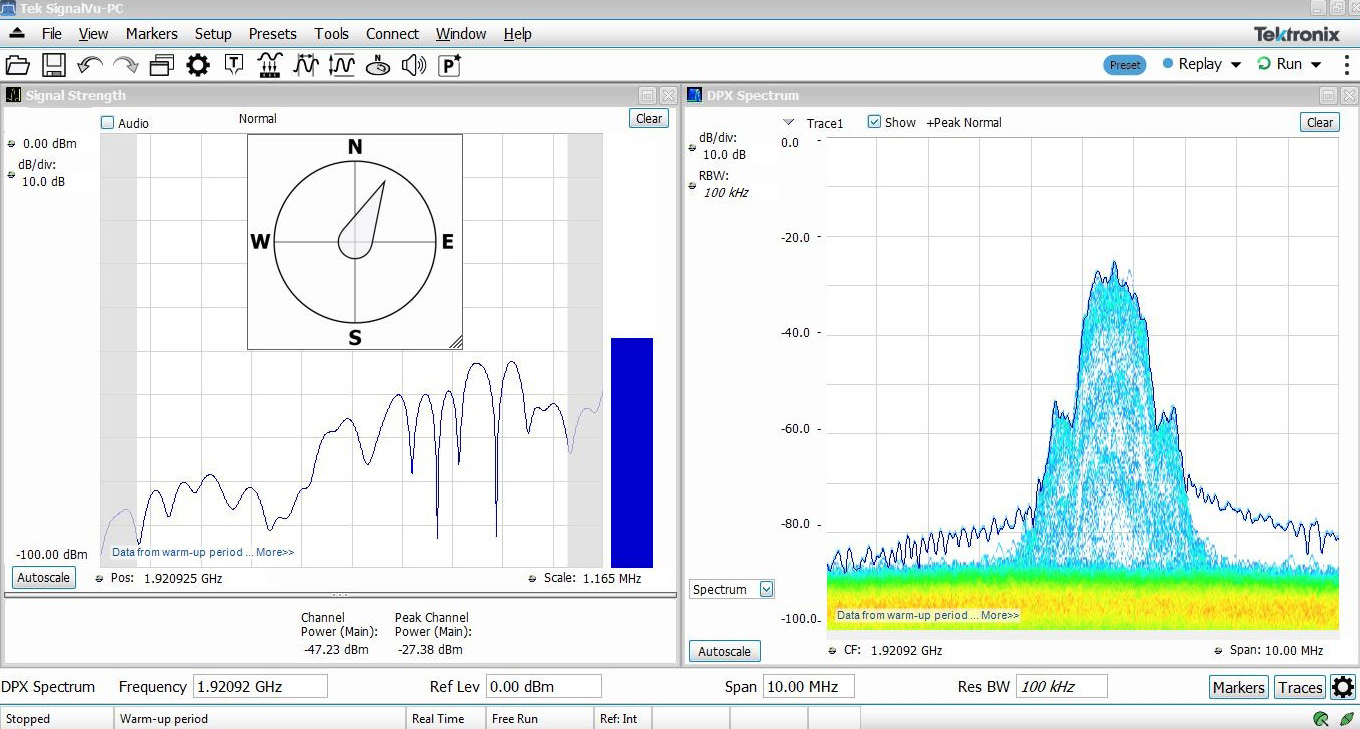1360x729 pixels.
Task: Open the Settings gear on the toolbar
Action: 198,64
